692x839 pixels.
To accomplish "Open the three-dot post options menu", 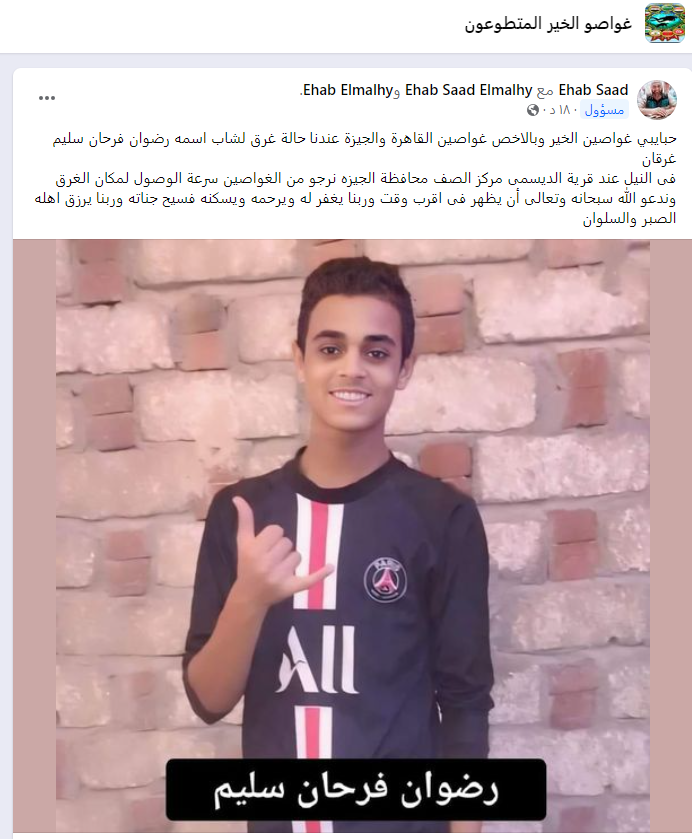I will pyautogui.click(x=47, y=98).
